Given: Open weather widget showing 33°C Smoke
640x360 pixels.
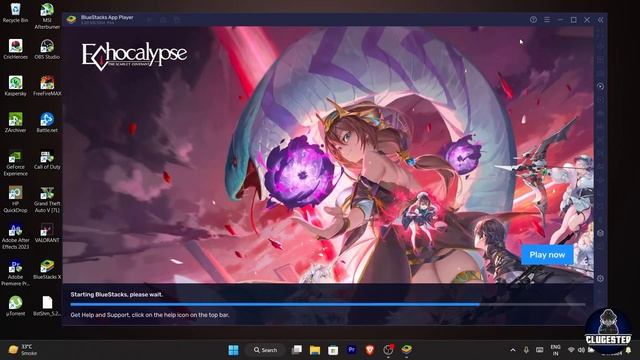Looking at the screenshot, I should pos(23,350).
